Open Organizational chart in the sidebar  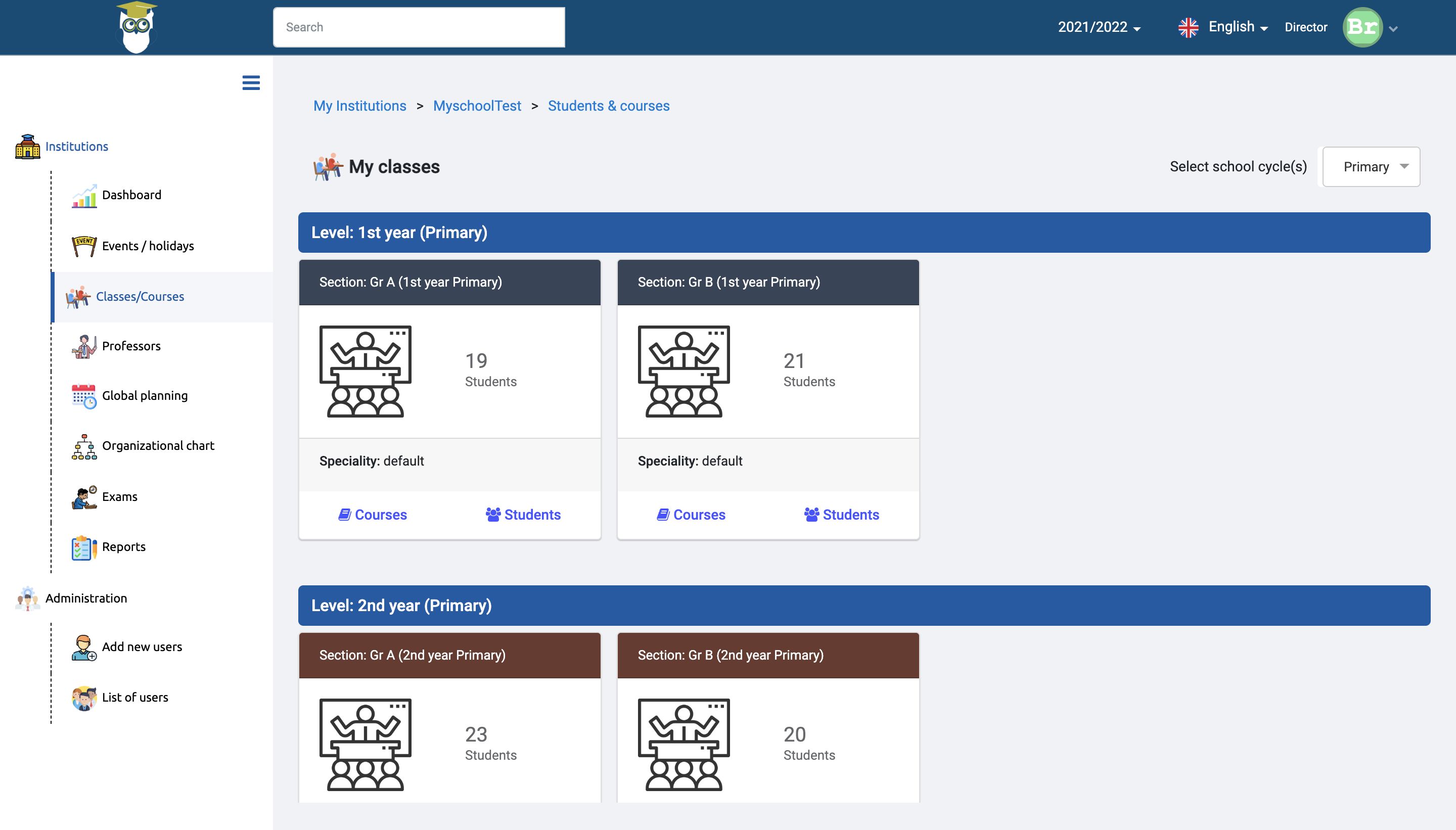[158, 446]
